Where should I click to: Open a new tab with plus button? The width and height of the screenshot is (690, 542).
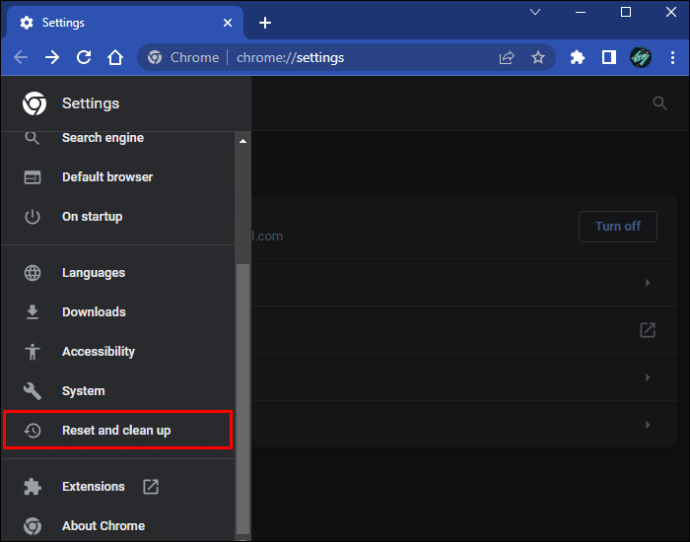265,23
